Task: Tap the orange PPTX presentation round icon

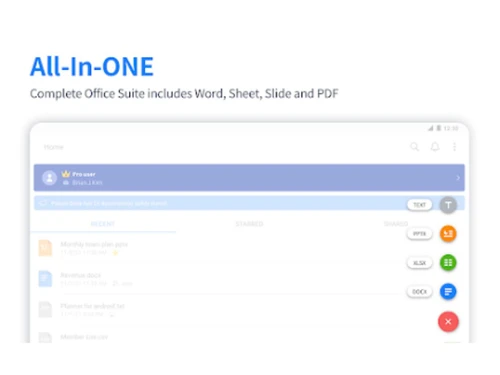Action: 448,234
